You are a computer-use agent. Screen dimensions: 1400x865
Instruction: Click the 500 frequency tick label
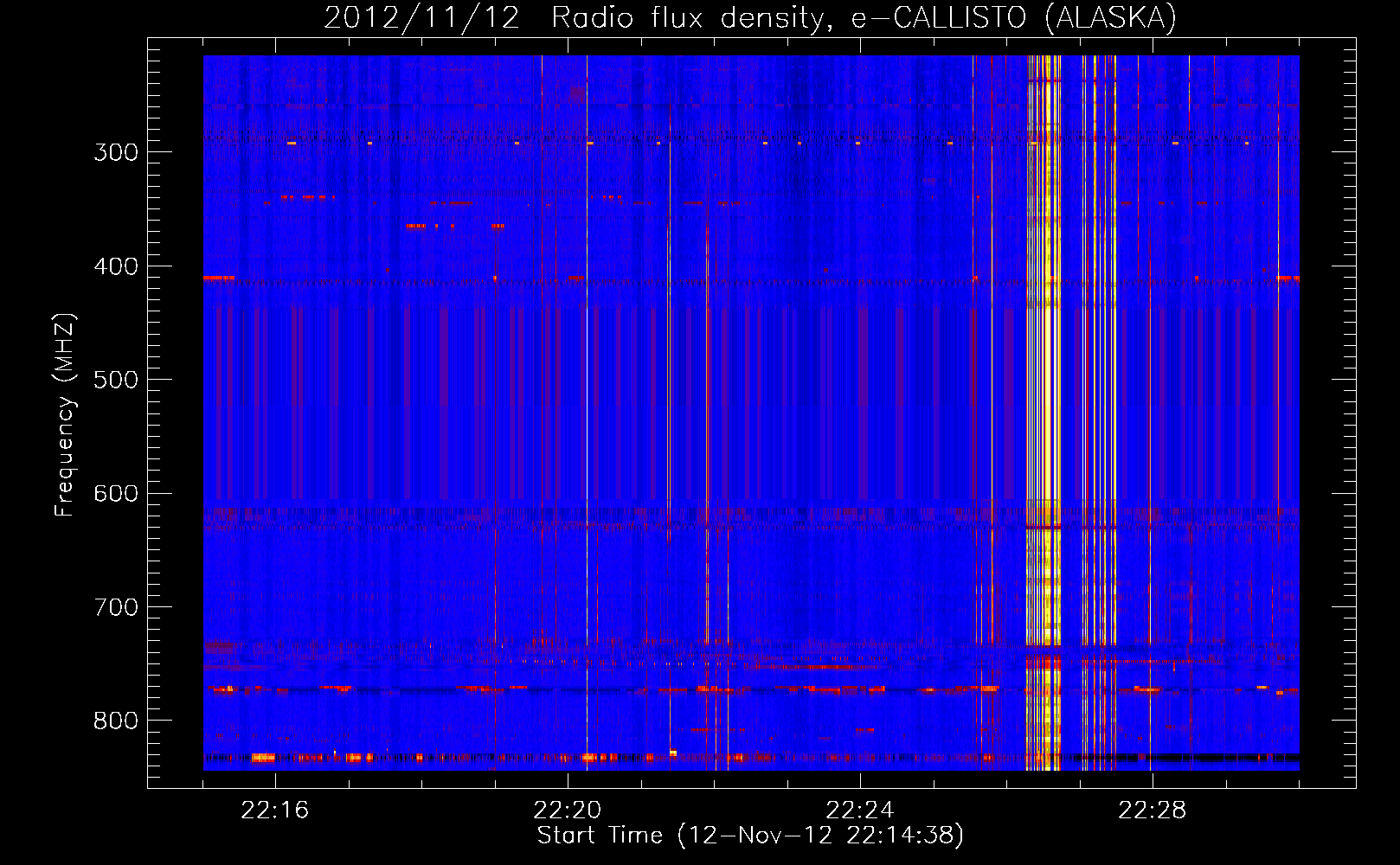(x=116, y=380)
